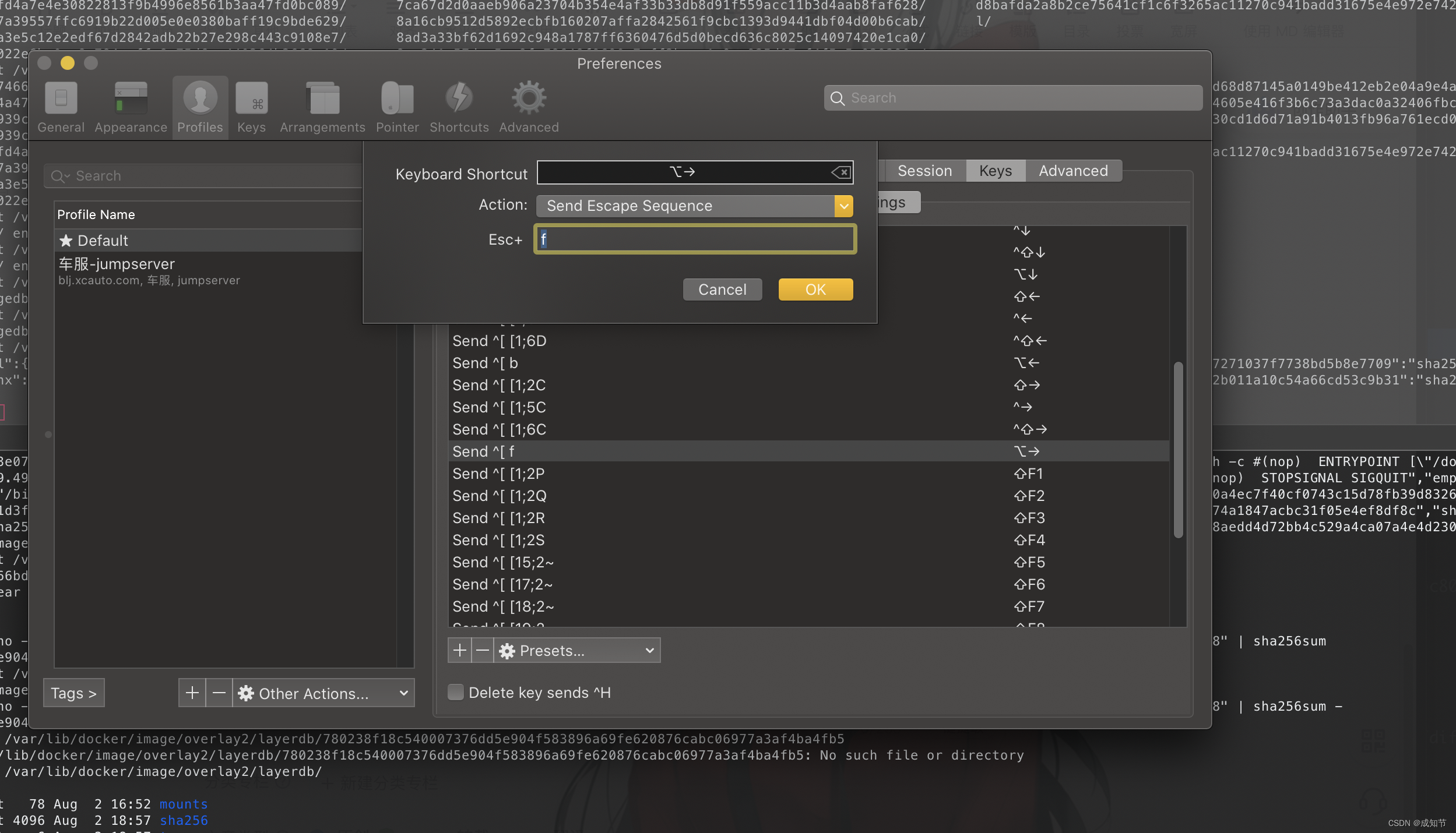Enable Delete key sends ^H

[456, 692]
